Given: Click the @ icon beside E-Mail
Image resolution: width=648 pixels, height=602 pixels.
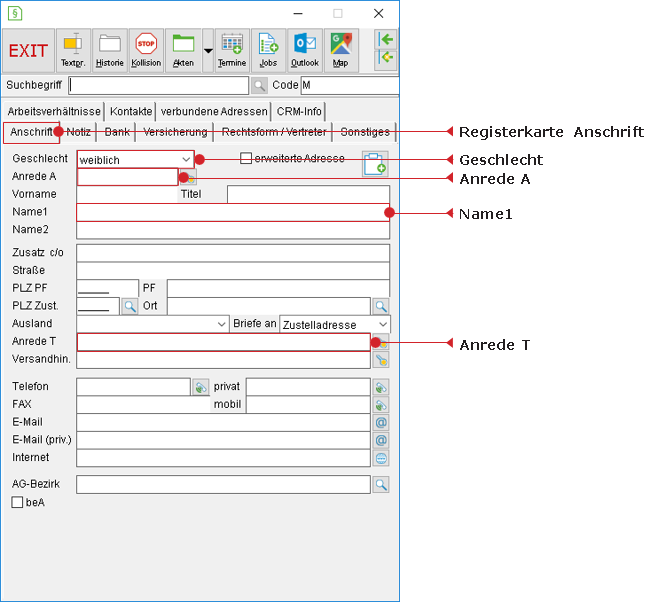Looking at the screenshot, I should click(381, 423).
